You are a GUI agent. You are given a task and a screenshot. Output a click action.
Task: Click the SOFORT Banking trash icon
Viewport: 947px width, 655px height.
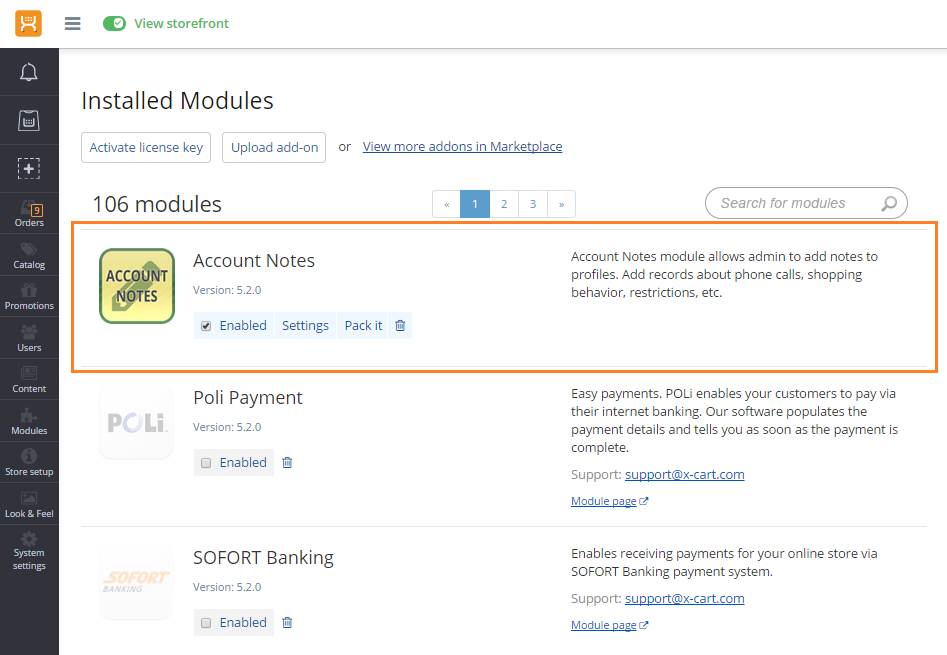287,622
